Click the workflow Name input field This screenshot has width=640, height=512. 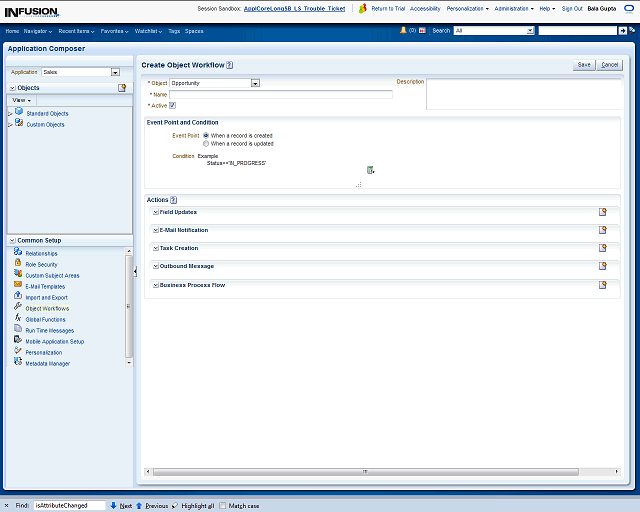(x=280, y=94)
